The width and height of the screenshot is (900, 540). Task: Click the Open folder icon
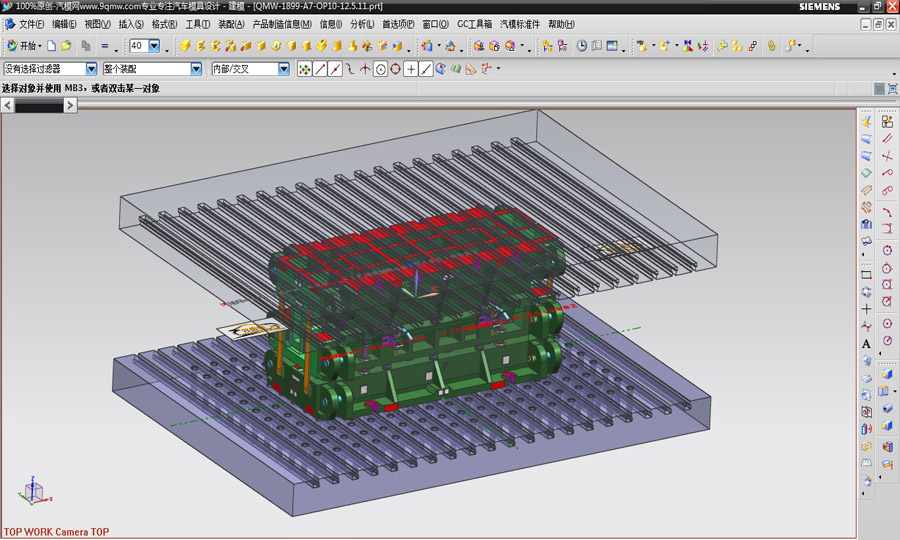click(66, 46)
